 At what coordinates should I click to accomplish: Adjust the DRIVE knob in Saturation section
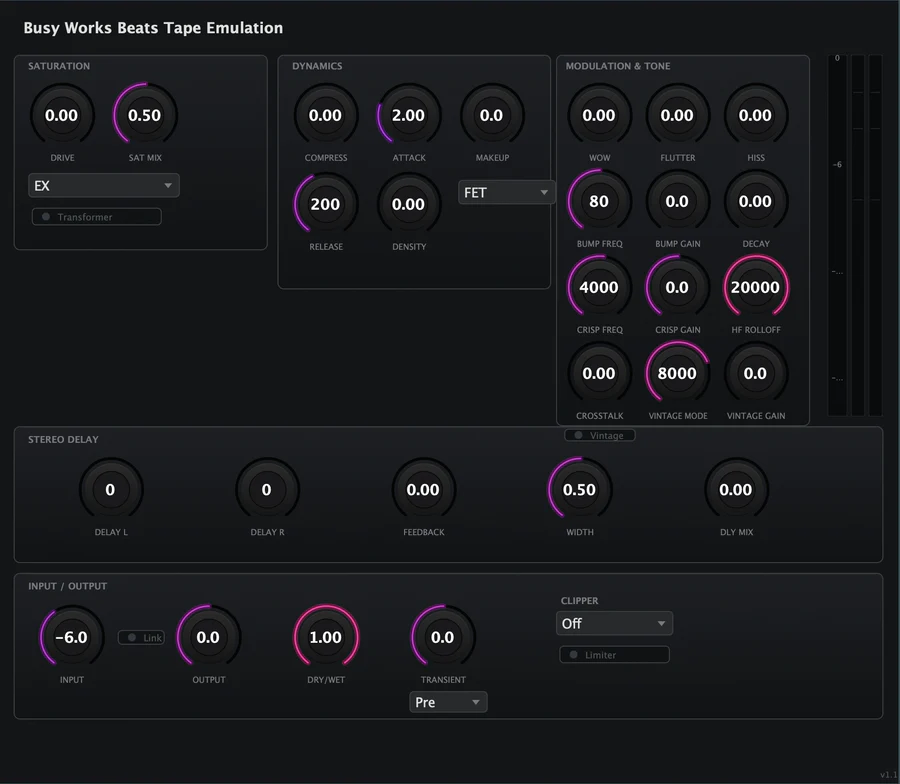(x=61, y=115)
